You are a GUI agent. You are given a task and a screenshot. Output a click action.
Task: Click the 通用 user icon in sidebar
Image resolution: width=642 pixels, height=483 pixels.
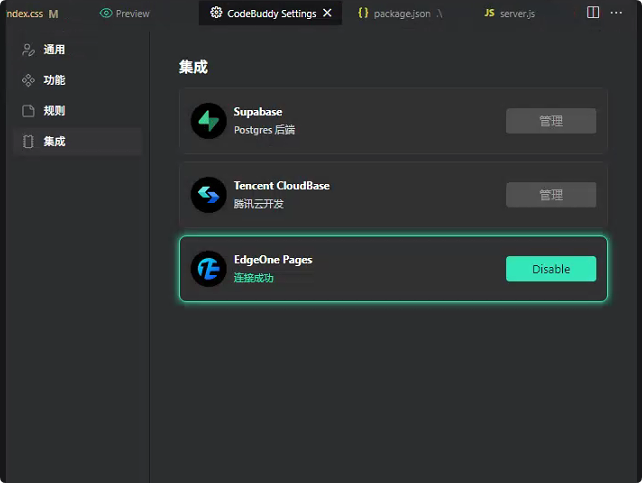pos(28,50)
